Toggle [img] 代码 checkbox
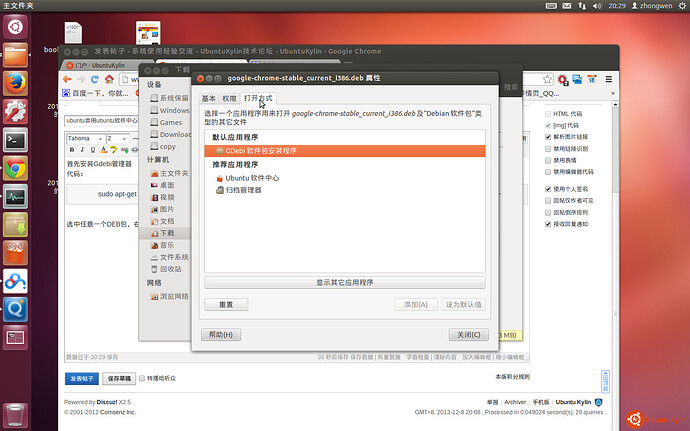 click(548, 125)
